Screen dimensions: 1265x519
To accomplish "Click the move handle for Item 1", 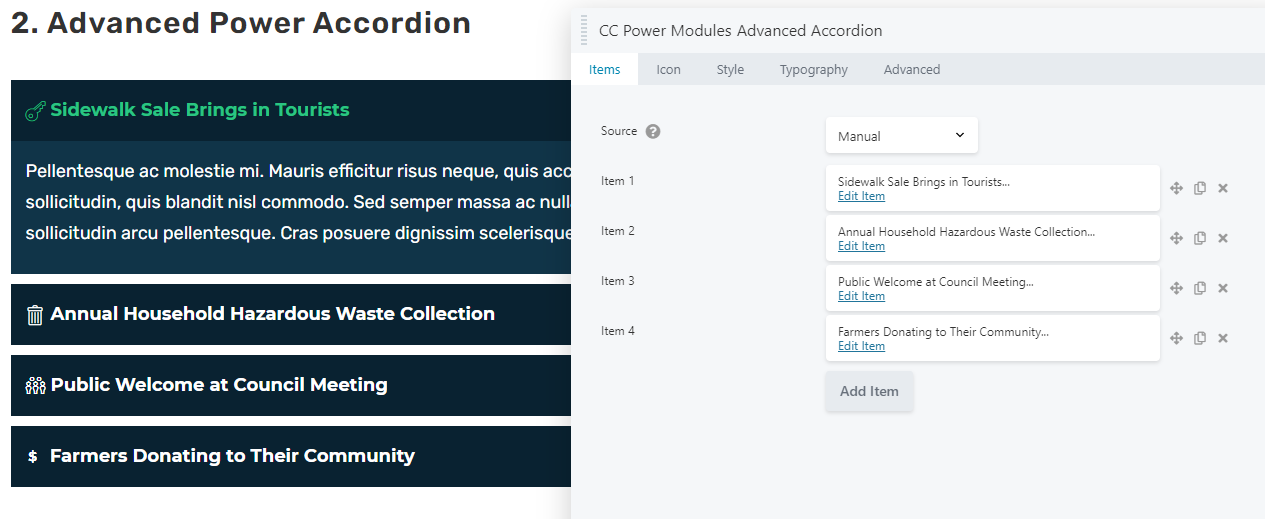I will pyautogui.click(x=1176, y=188).
